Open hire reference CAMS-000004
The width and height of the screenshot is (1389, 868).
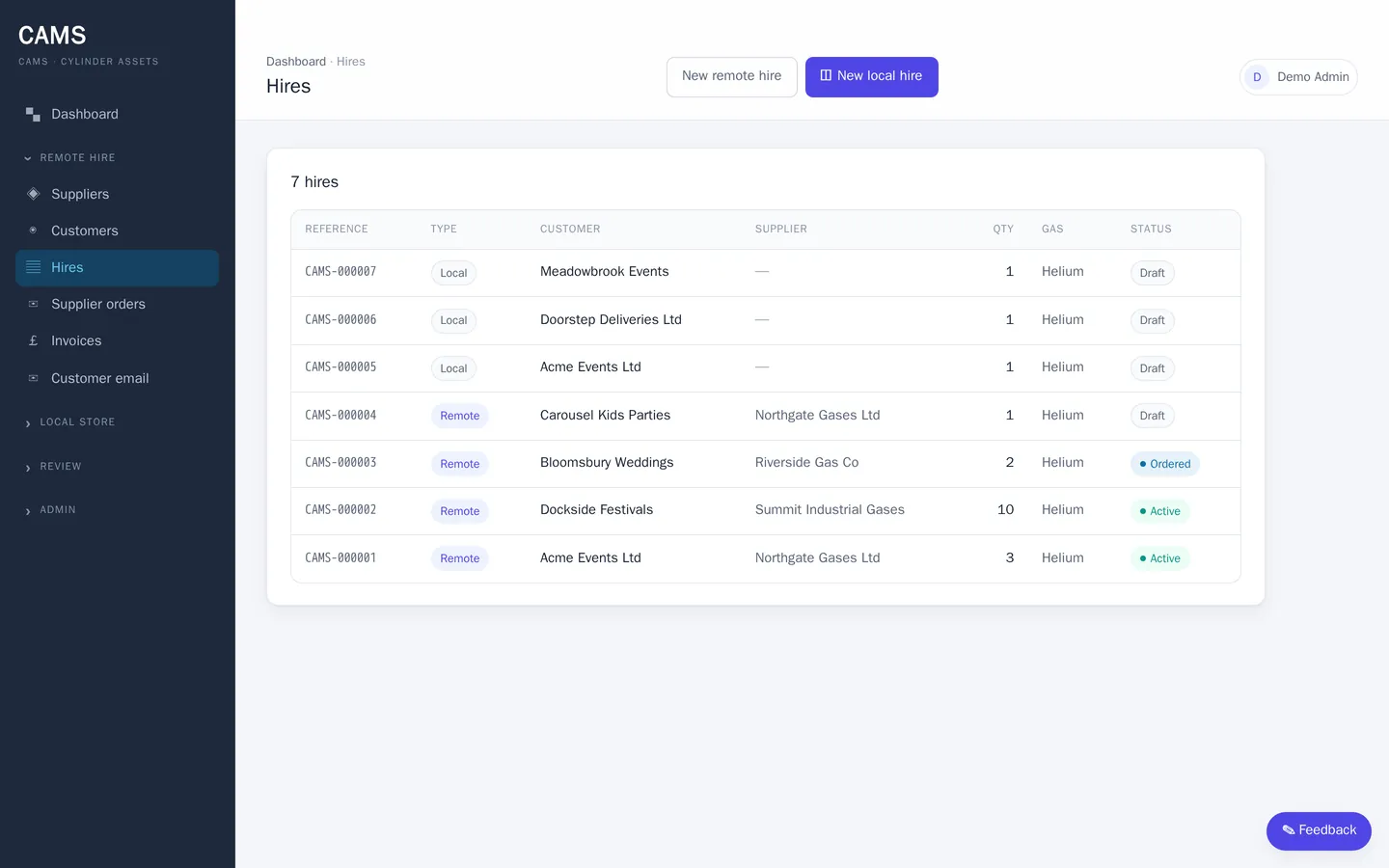click(x=340, y=415)
